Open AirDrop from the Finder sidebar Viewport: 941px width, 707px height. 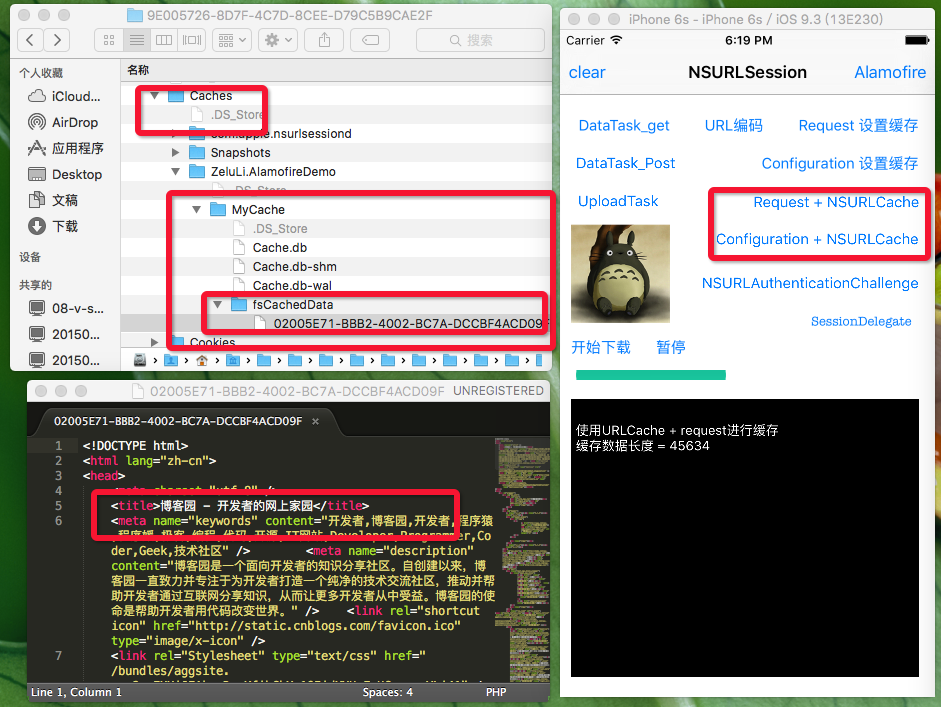[x=75, y=122]
